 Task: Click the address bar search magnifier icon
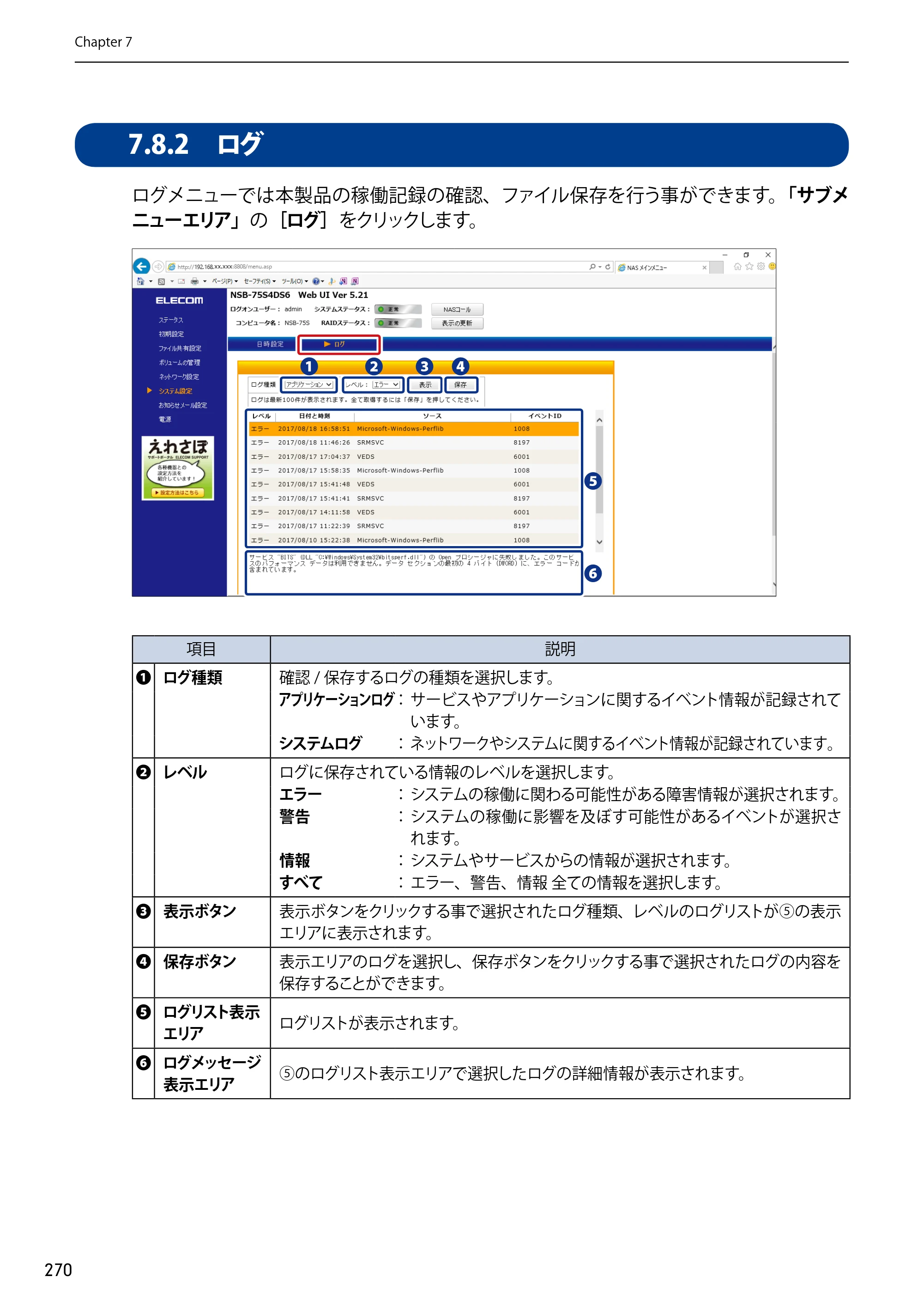pos(592,267)
